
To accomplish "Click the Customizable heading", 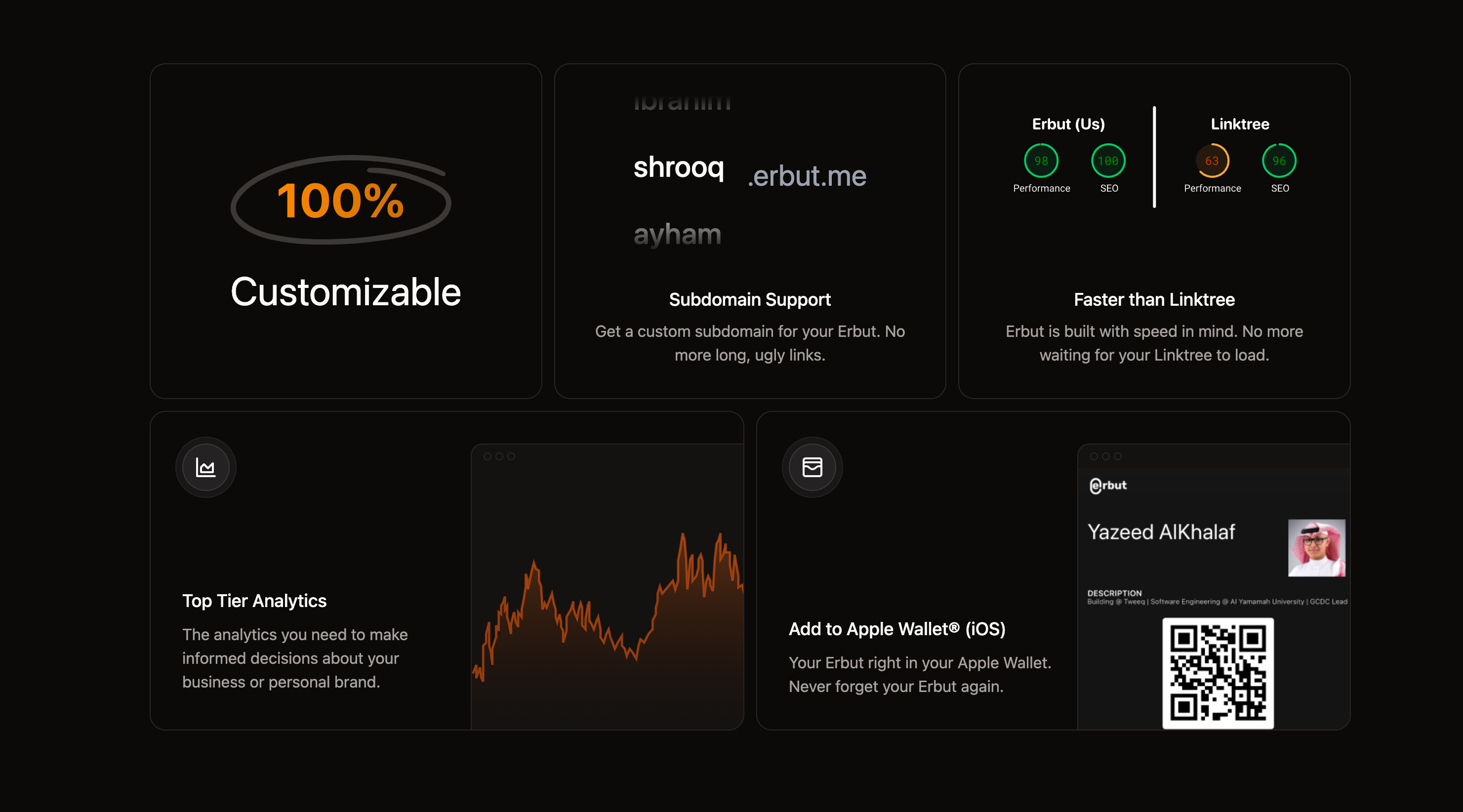I will tap(346, 292).
